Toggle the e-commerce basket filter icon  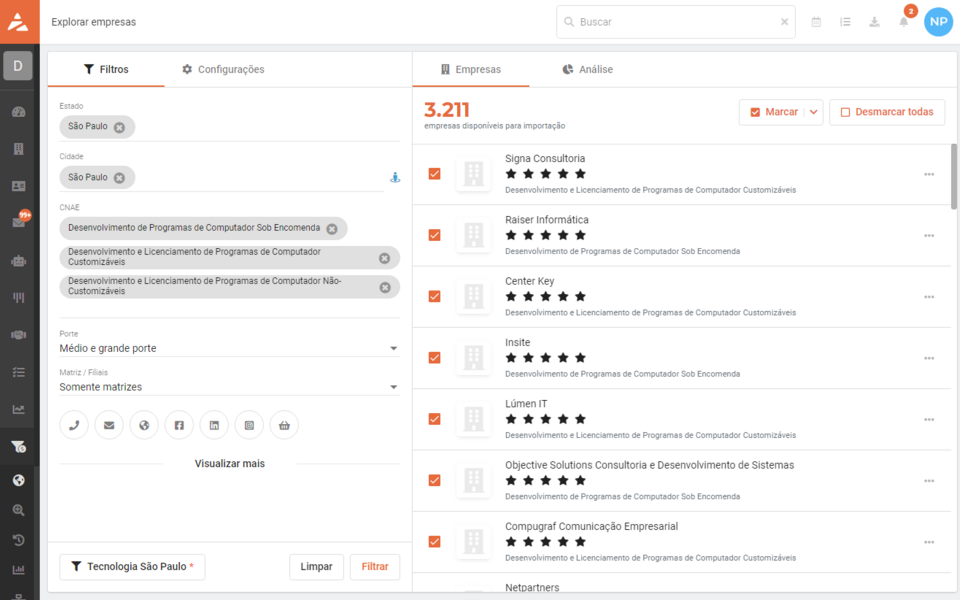tap(284, 425)
